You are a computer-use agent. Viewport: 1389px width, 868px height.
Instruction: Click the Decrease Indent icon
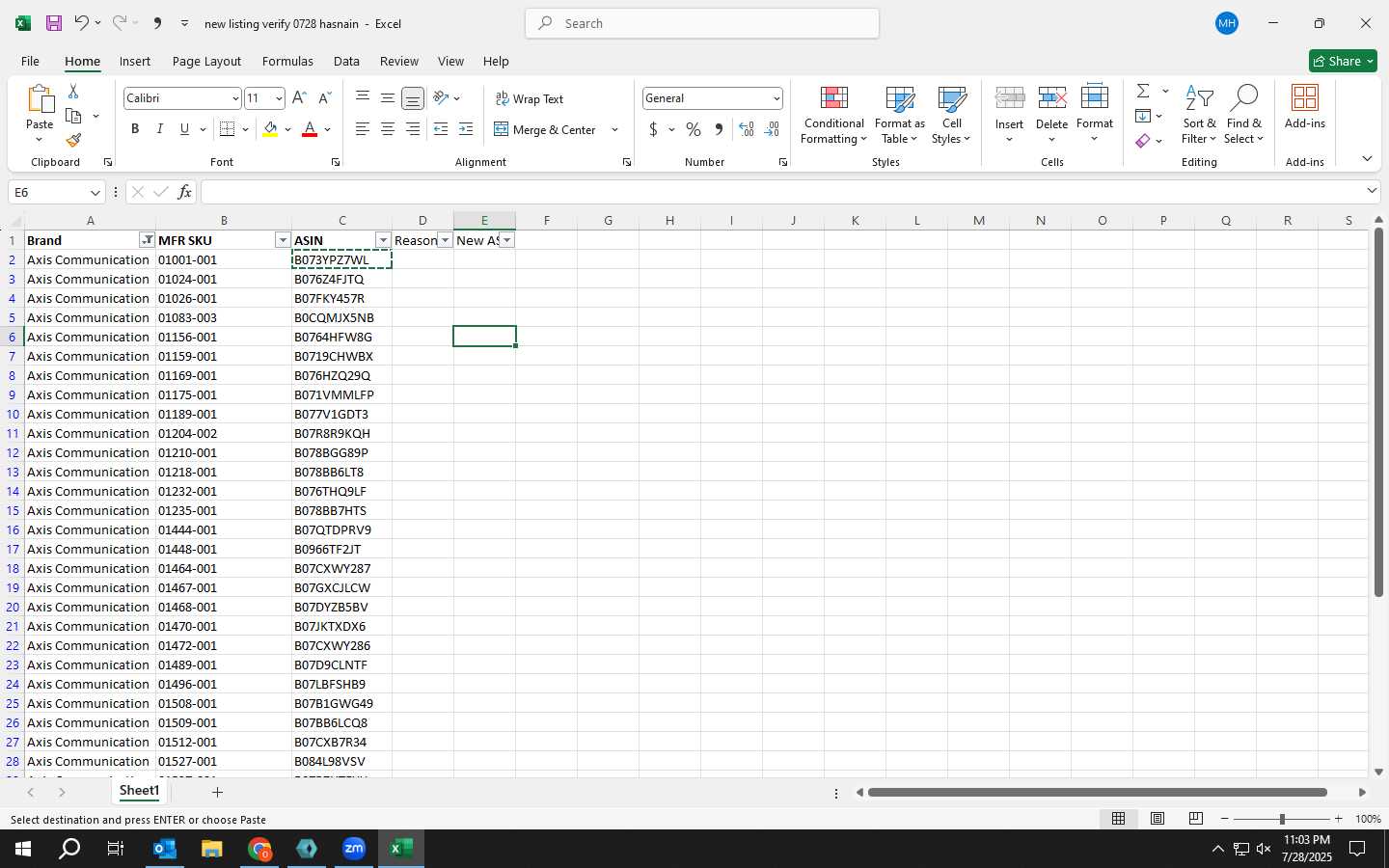tap(441, 129)
